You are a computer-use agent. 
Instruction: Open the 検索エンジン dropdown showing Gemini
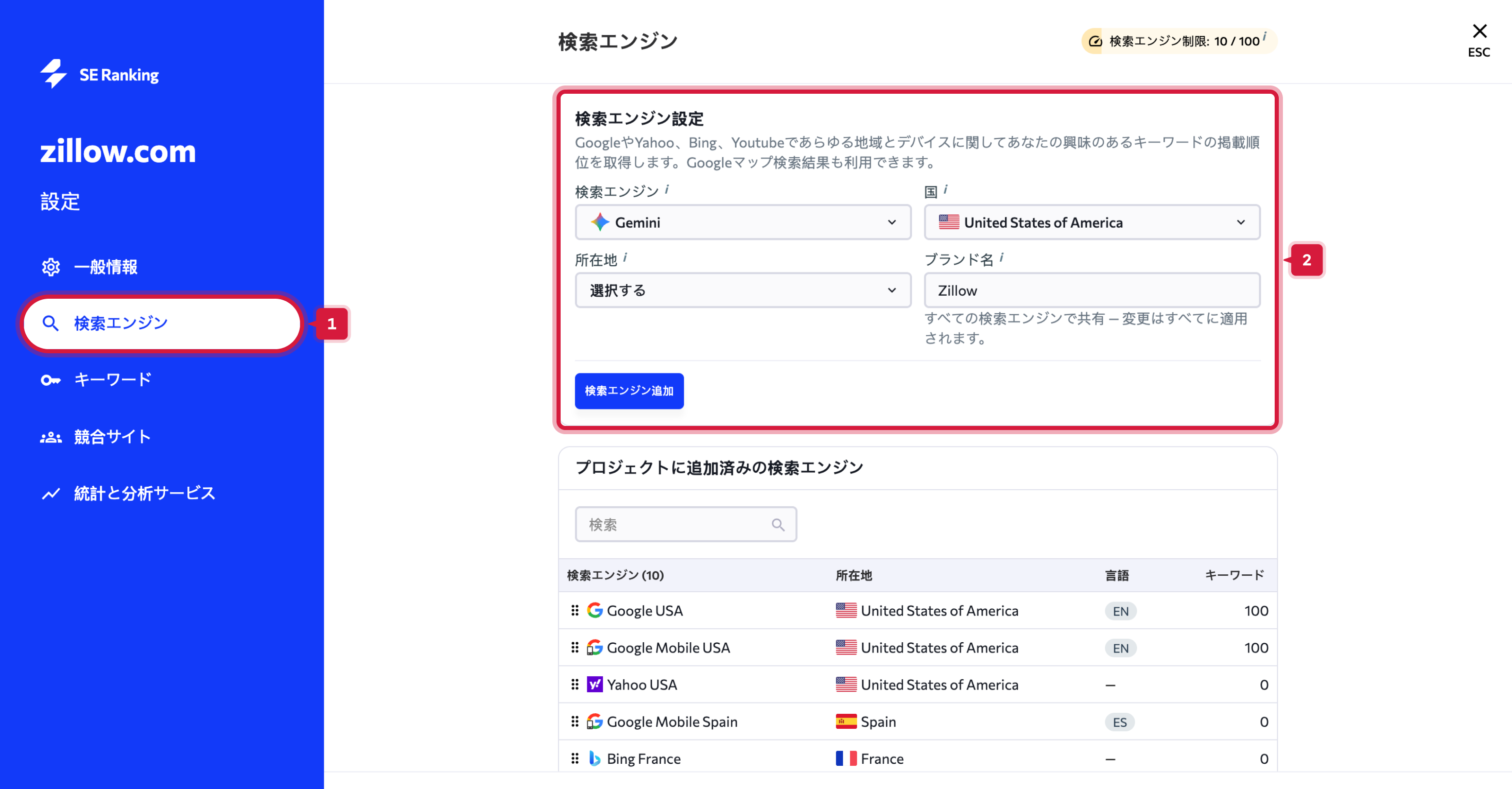(x=742, y=222)
